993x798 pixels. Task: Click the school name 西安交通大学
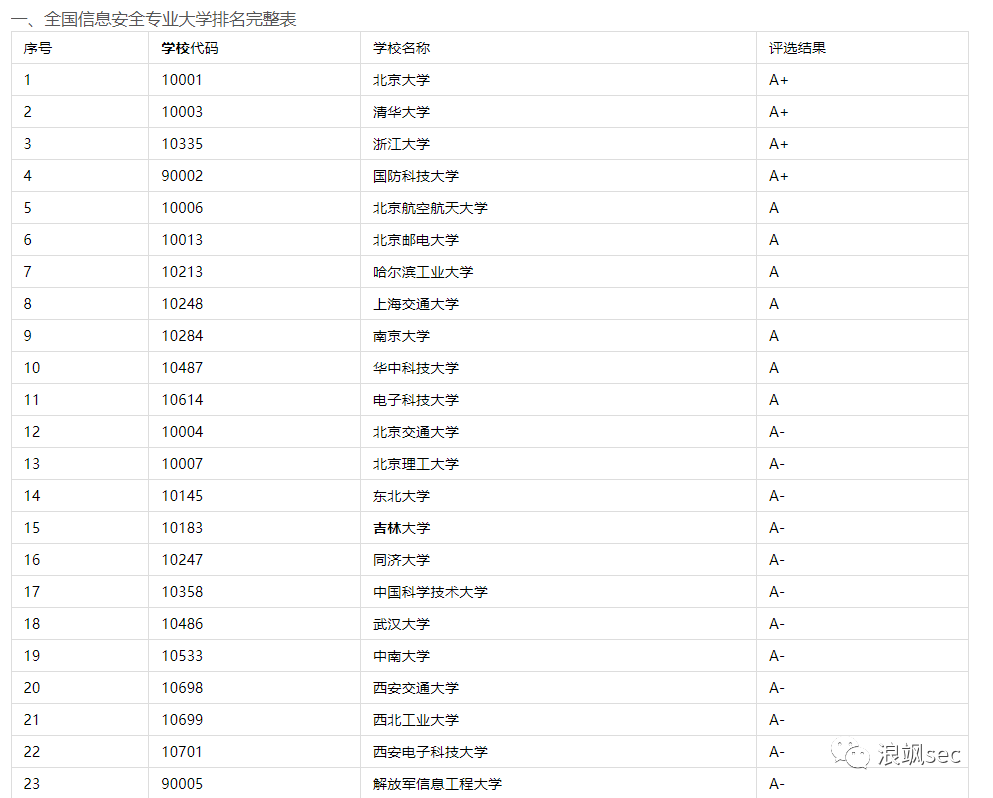coord(416,688)
